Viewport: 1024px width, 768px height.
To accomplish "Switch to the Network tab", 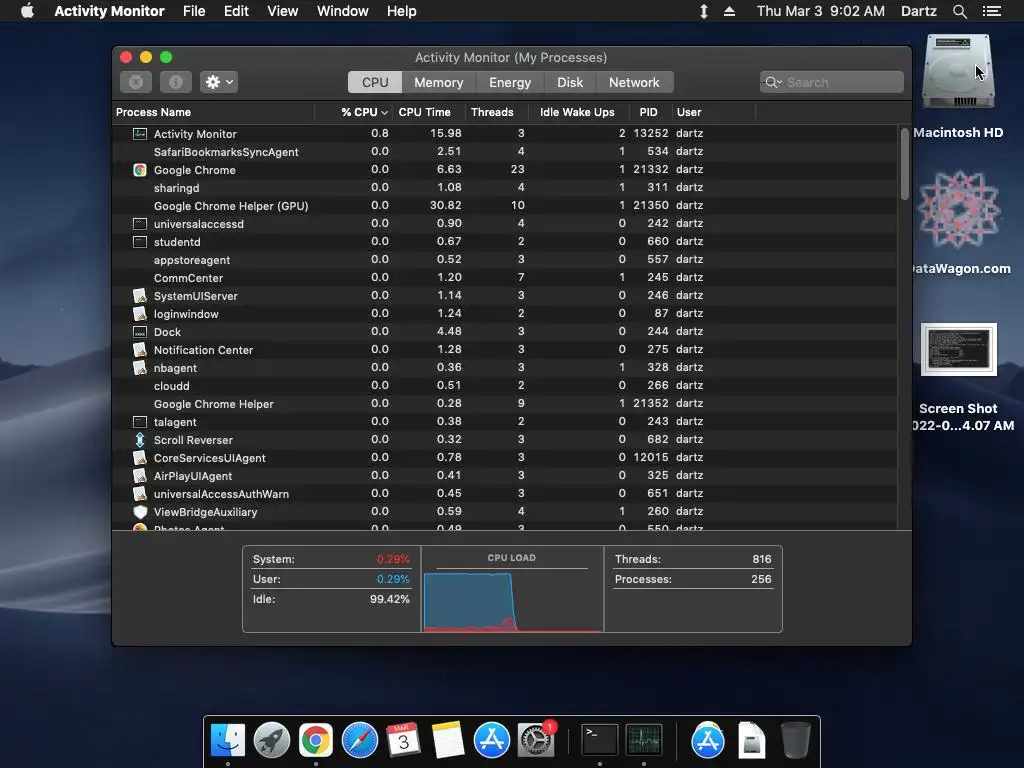I will [x=634, y=82].
